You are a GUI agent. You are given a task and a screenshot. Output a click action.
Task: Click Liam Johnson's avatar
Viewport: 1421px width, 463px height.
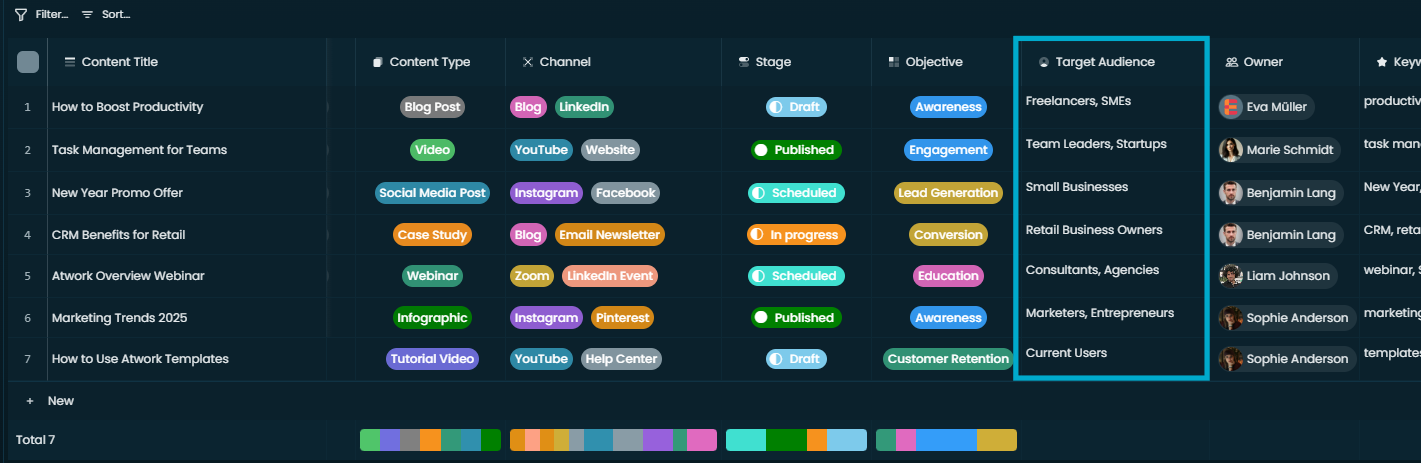(1231, 276)
